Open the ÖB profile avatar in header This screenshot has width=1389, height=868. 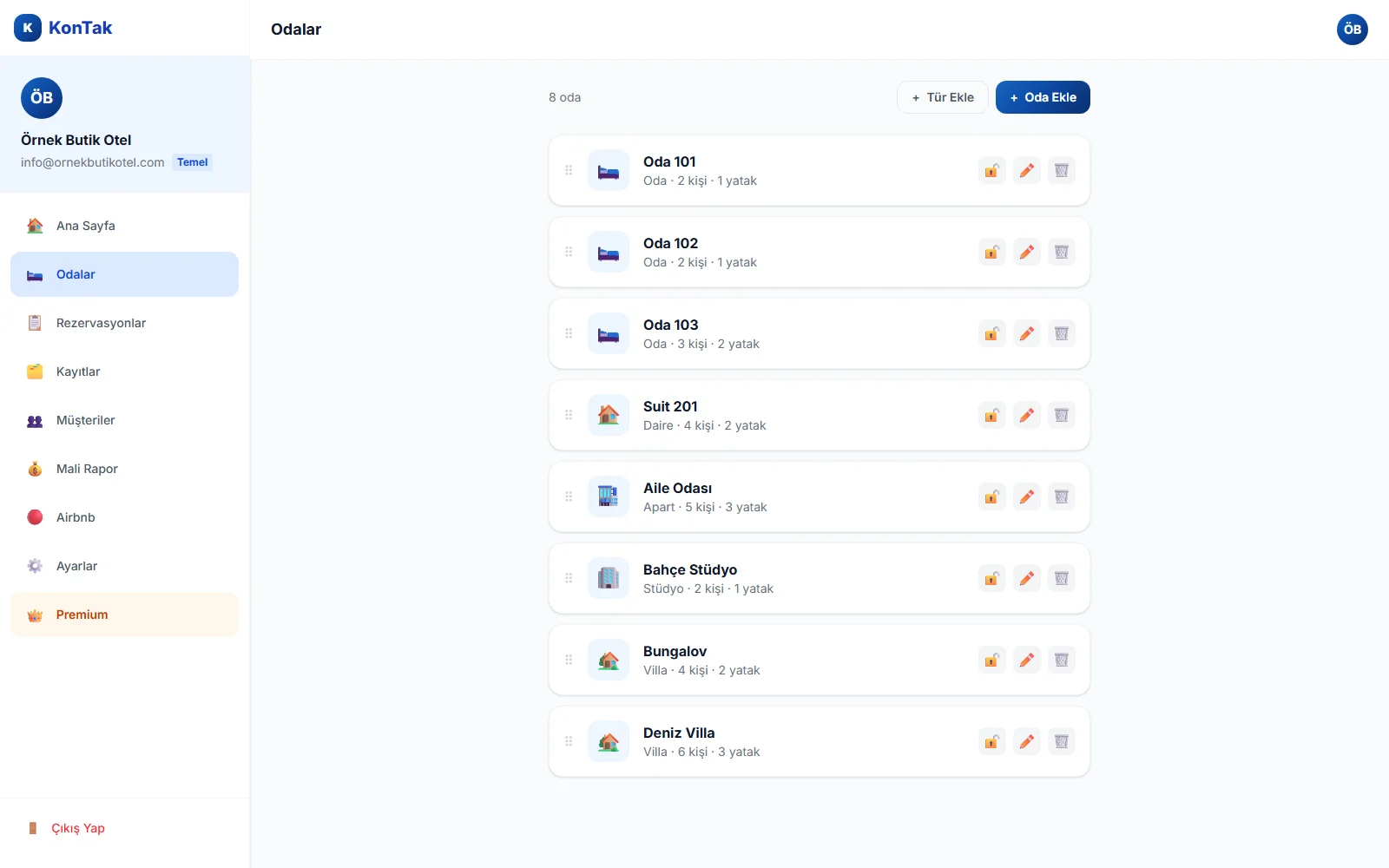(x=1353, y=30)
